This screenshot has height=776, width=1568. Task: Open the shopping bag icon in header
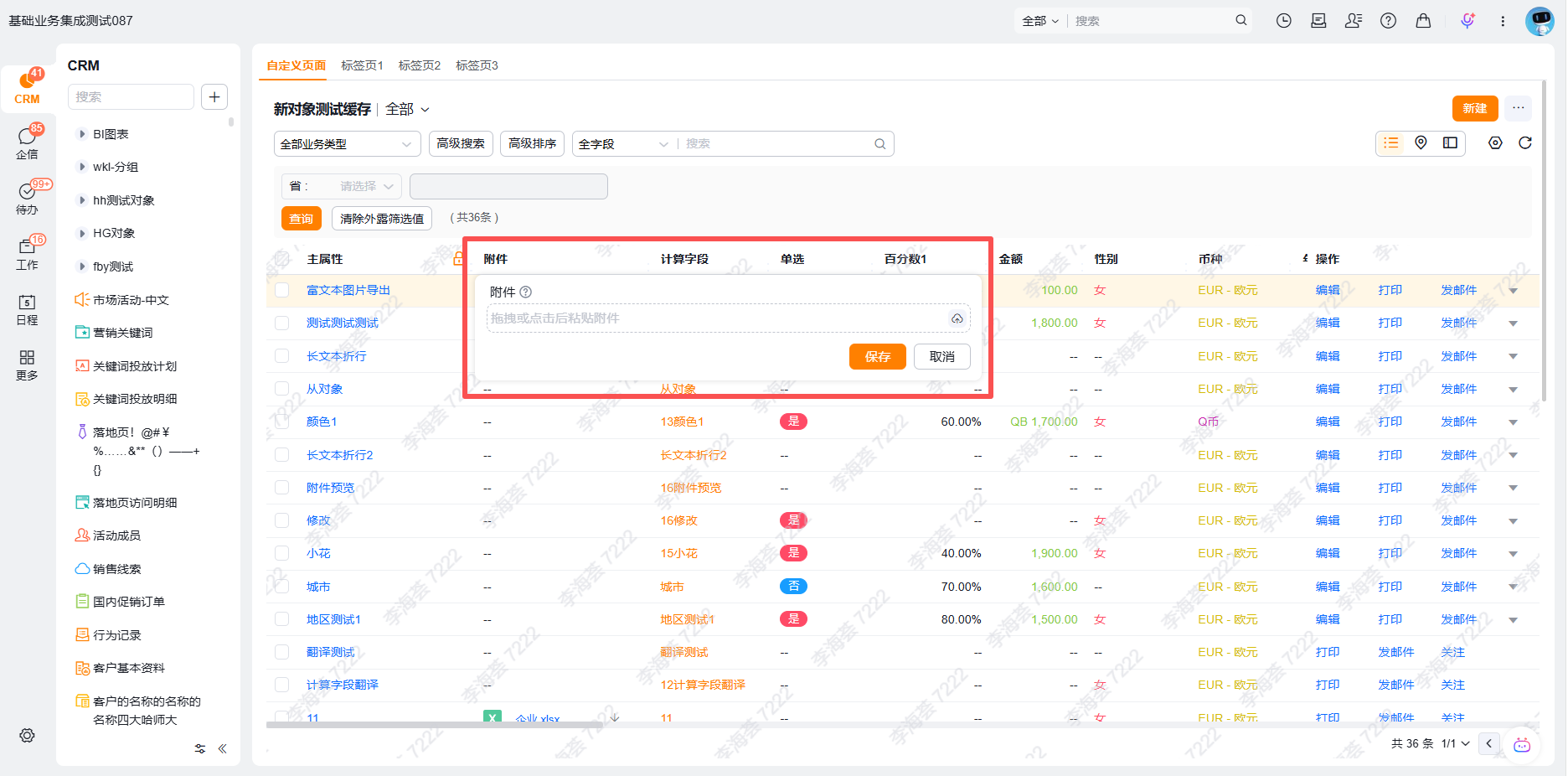1423,21
